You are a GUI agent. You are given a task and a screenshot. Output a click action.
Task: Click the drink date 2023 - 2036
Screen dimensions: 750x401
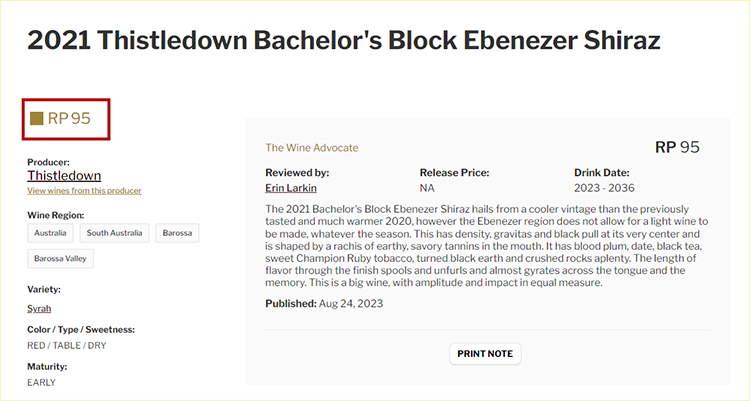[606, 188]
